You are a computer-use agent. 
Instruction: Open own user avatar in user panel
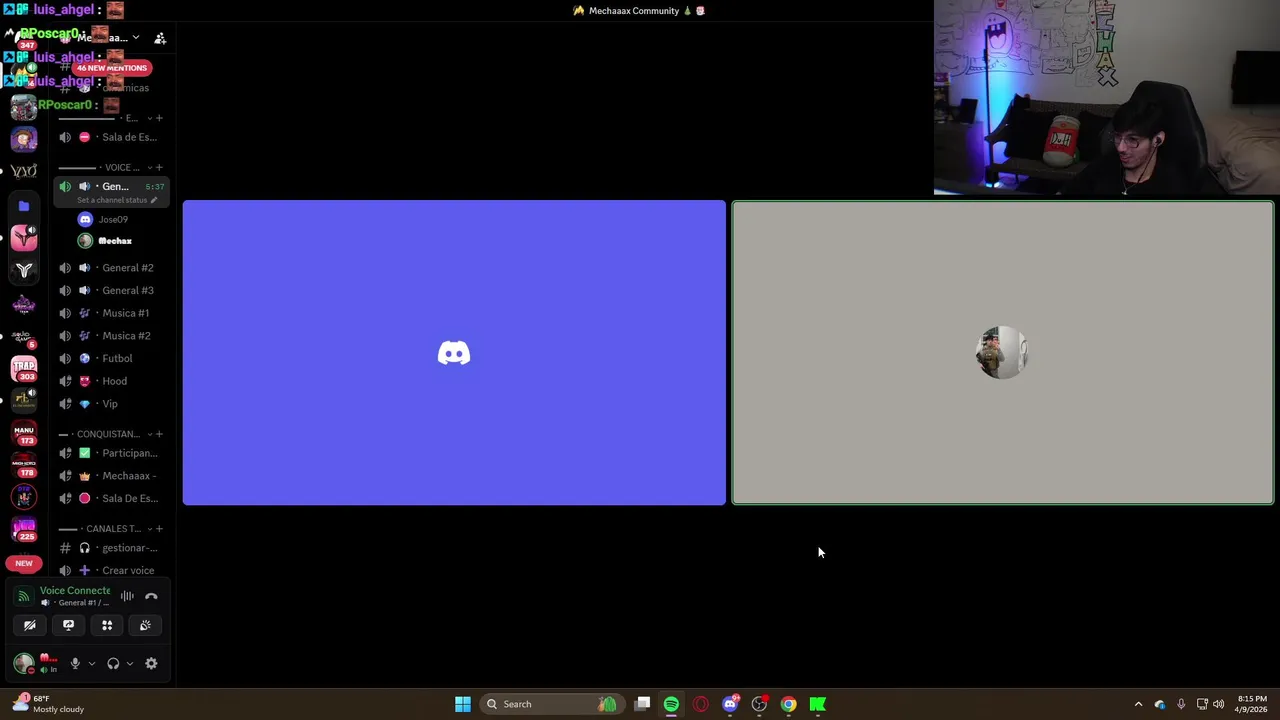[23, 663]
